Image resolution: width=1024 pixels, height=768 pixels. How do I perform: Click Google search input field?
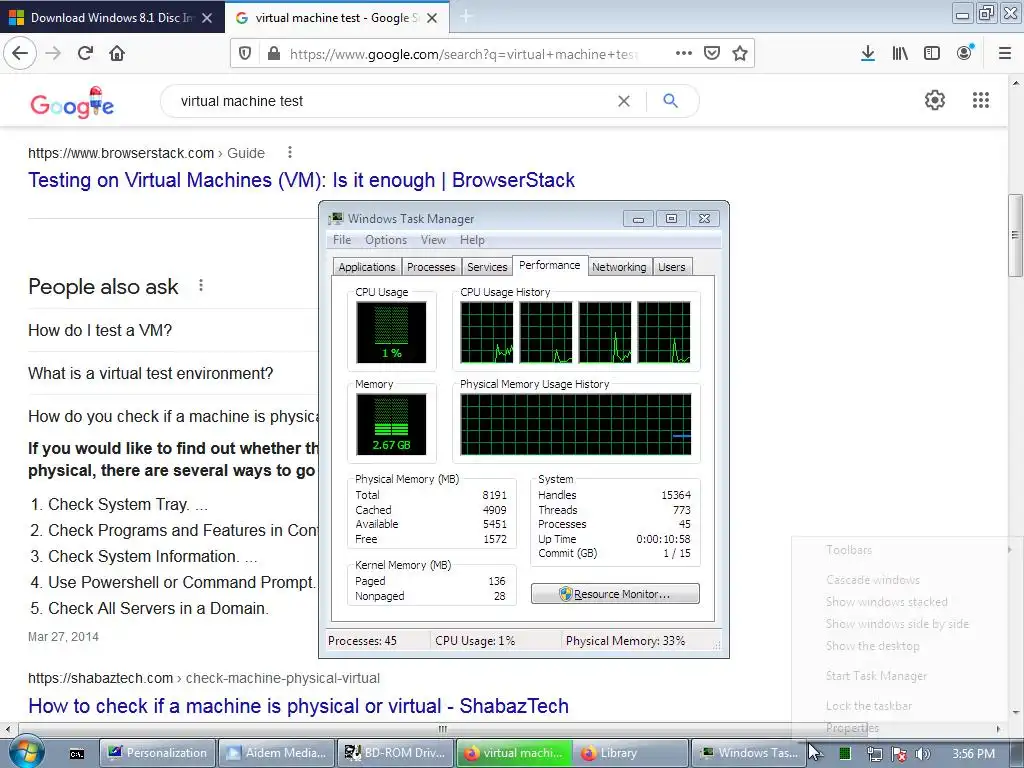(392, 101)
